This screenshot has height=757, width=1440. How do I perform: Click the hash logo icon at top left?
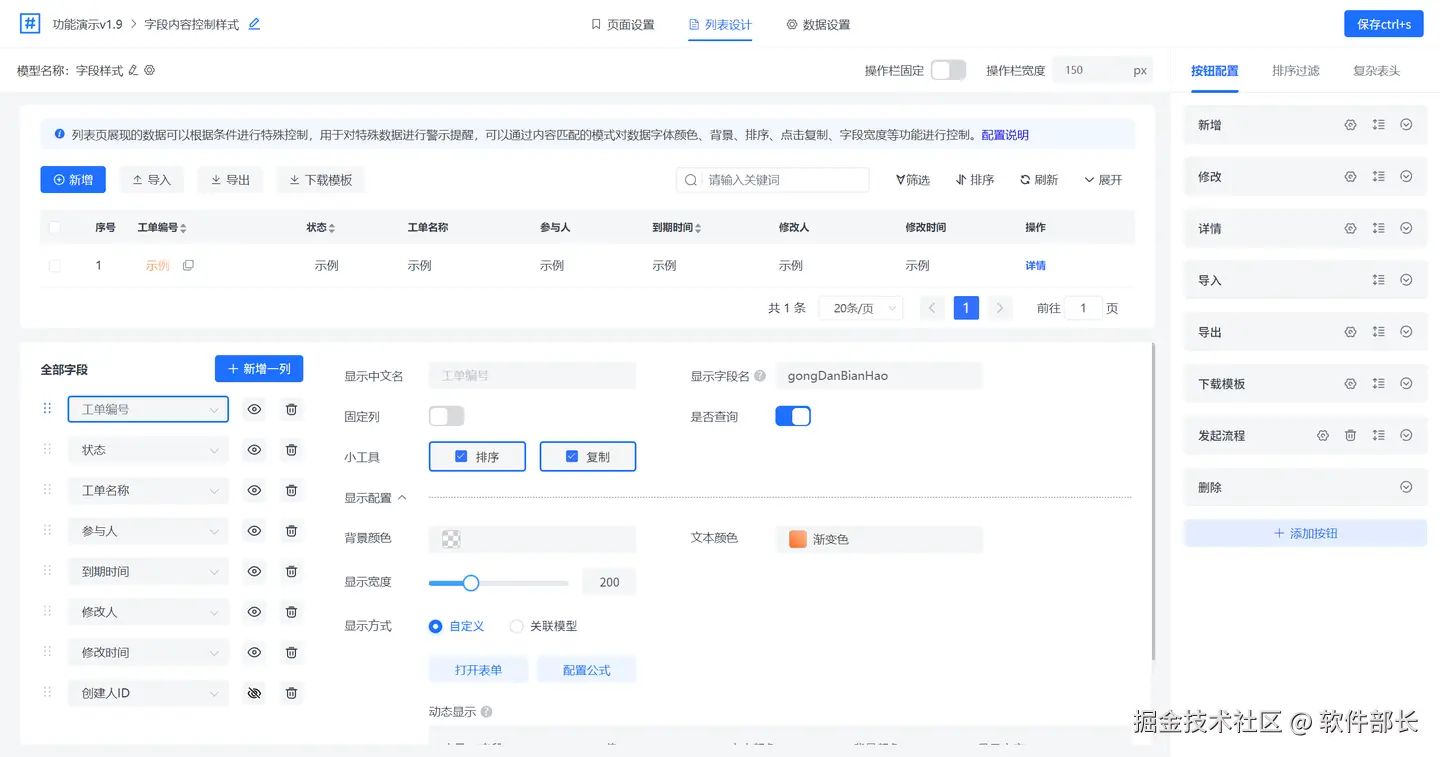pos(30,24)
